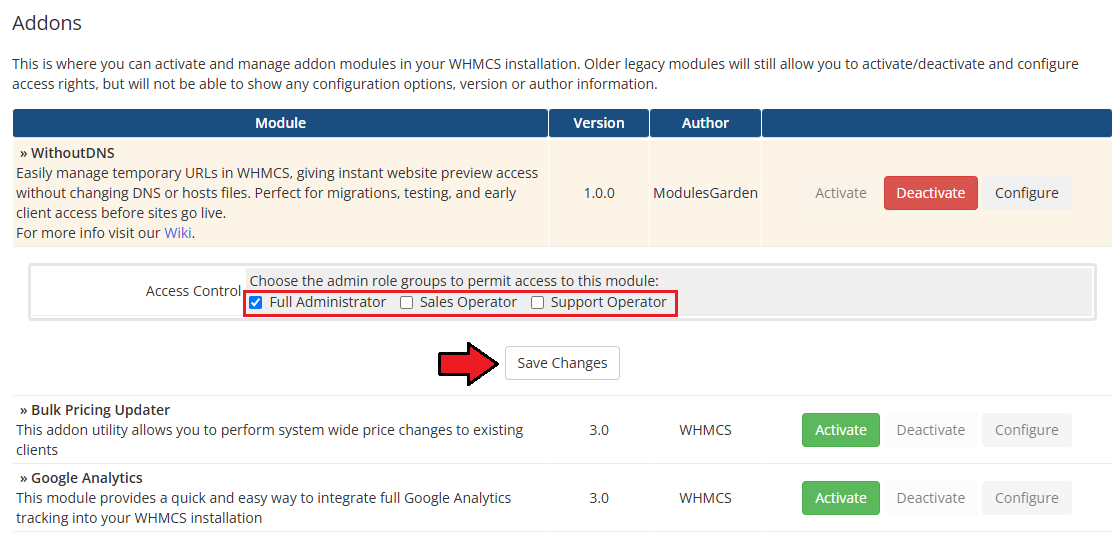Viewport: 1120px width, 537px height.
Task: Open the Wiki link
Action: point(178,233)
